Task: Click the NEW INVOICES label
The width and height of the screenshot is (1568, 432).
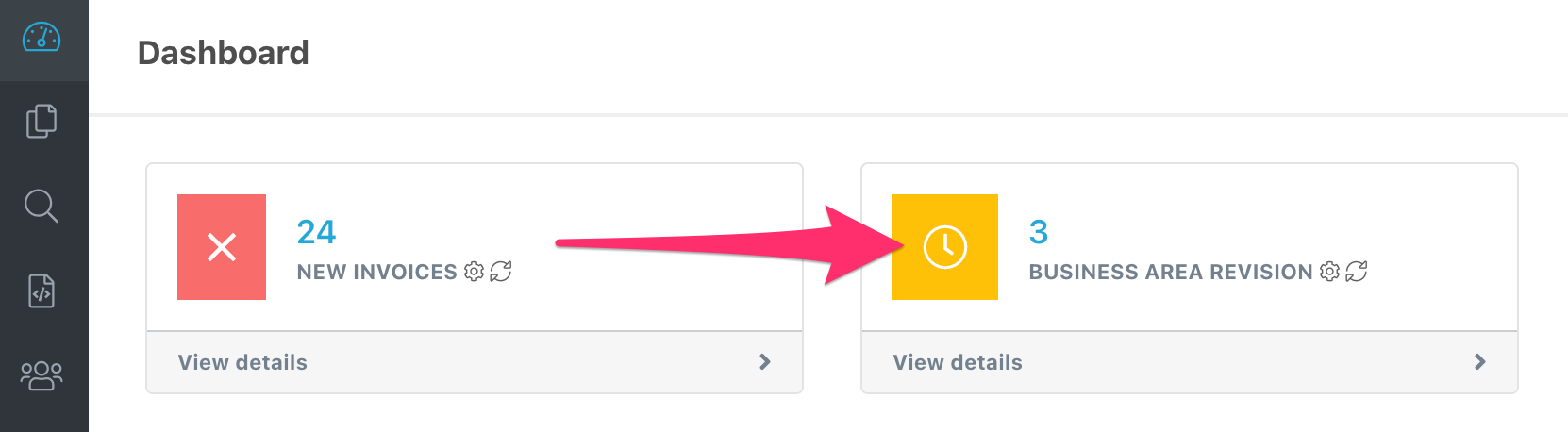Action: (x=376, y=272)
